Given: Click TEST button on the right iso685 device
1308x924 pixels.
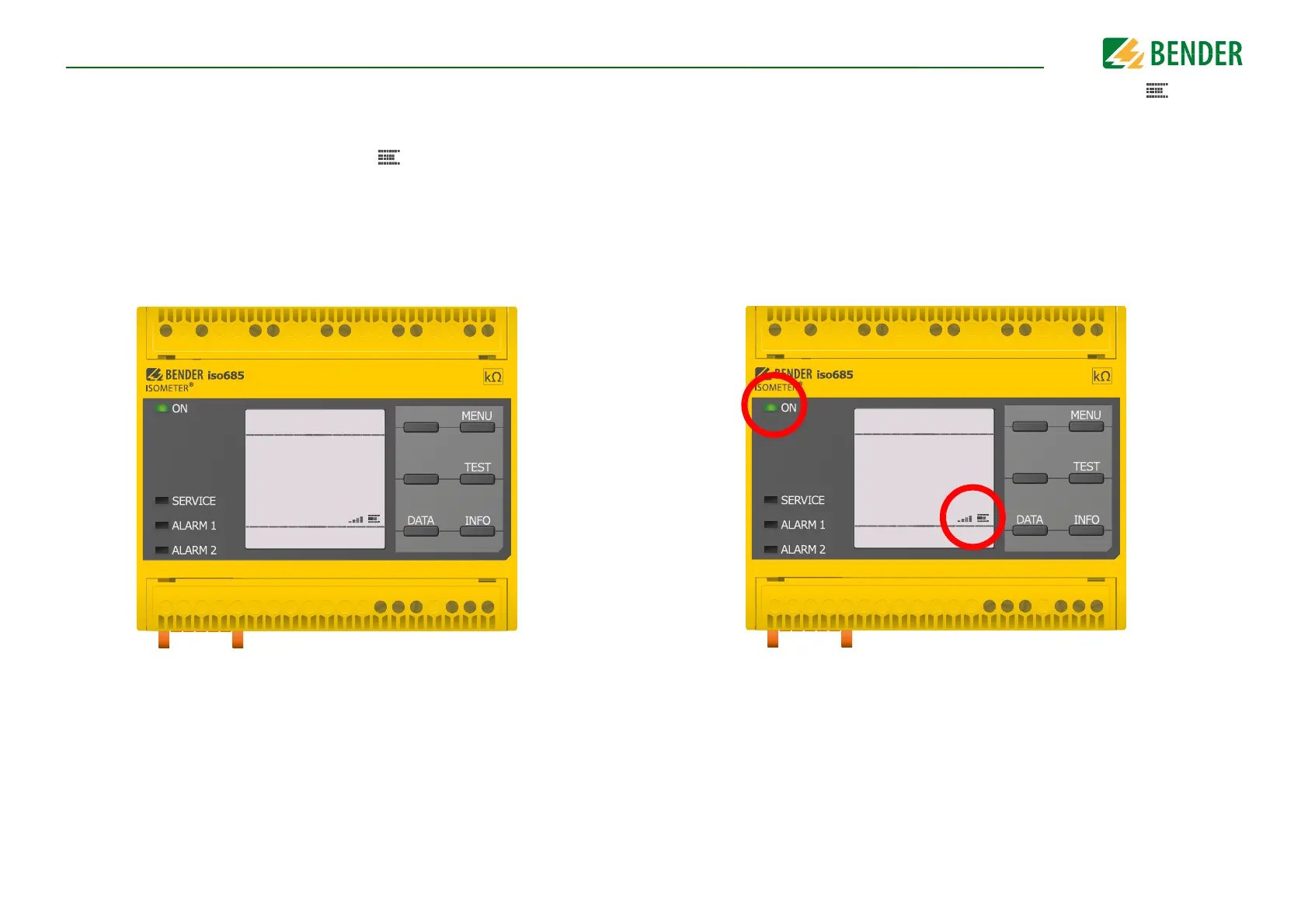Looking at the screenshot, I should 1086,478.
